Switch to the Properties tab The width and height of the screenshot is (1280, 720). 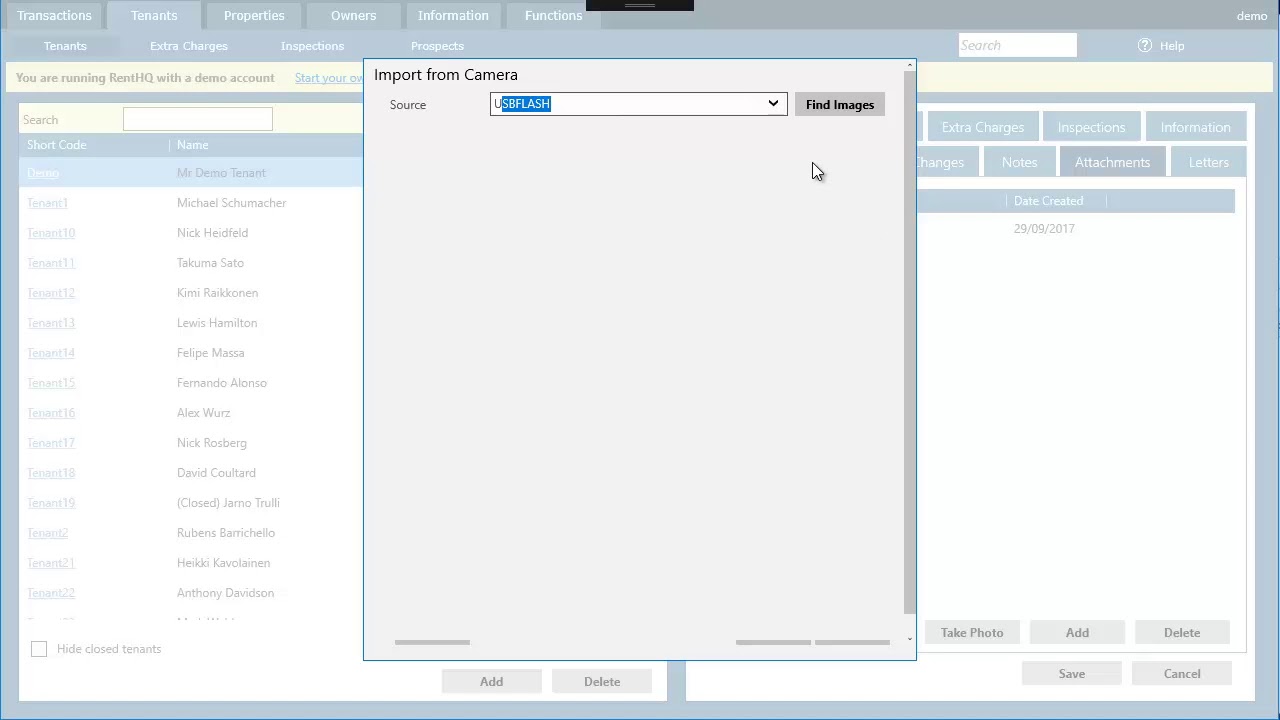point(254,16)
